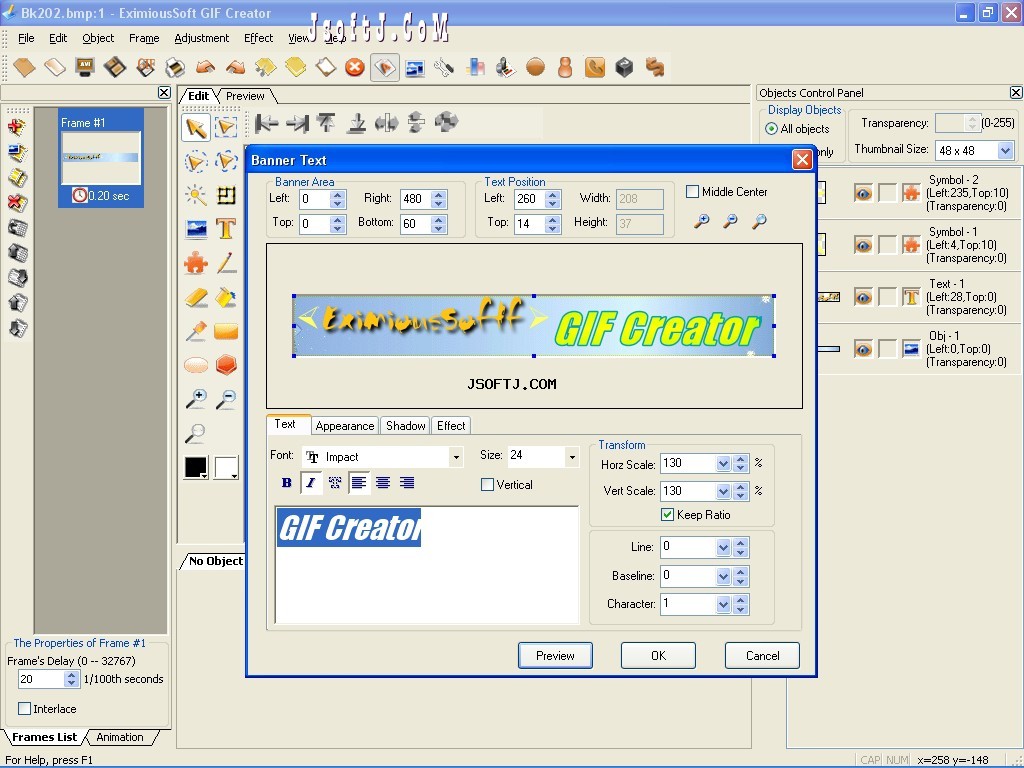Viewport: 1024px width, 768px height.
Task: Click the Cancel button
Action: (x=762, y=656)
